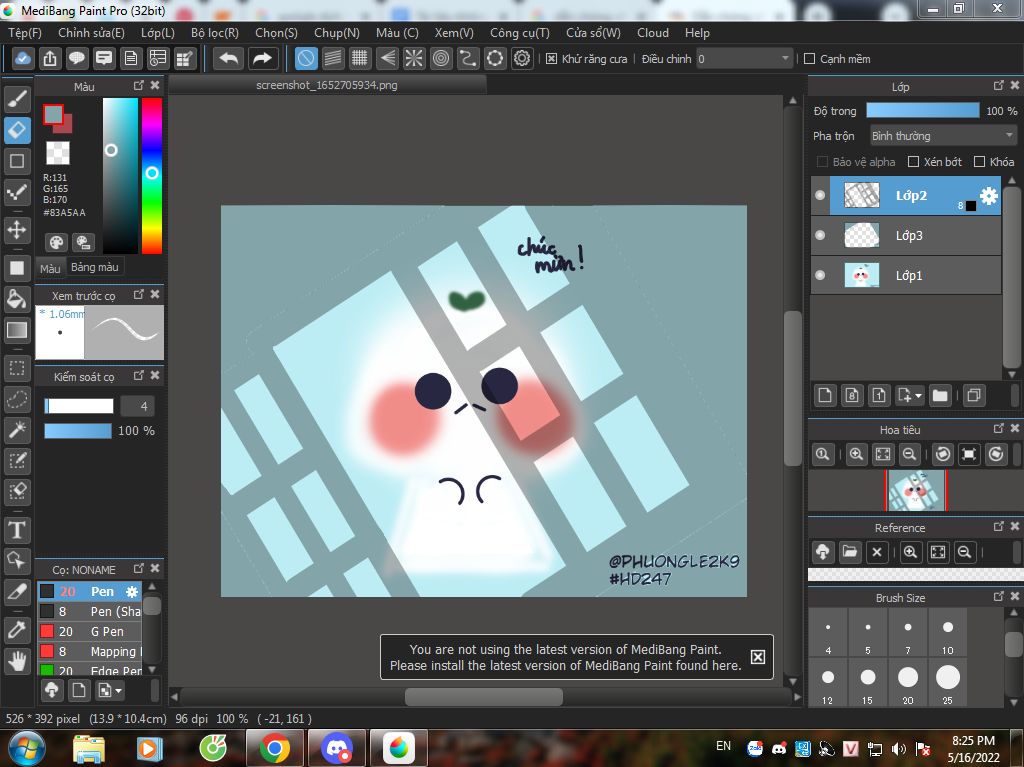Select the Move tool
This screenshot has height=767, width=1024.
coord(17,229)
